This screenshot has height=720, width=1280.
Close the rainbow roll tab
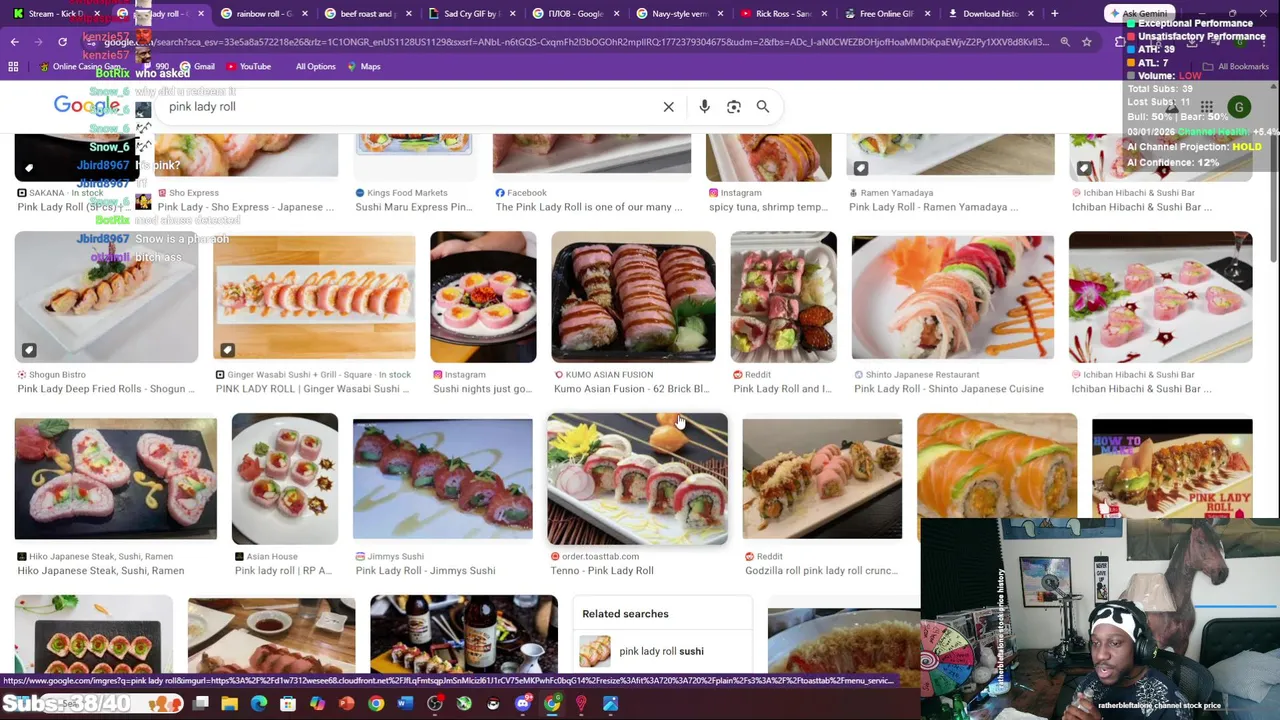[305, 14]
